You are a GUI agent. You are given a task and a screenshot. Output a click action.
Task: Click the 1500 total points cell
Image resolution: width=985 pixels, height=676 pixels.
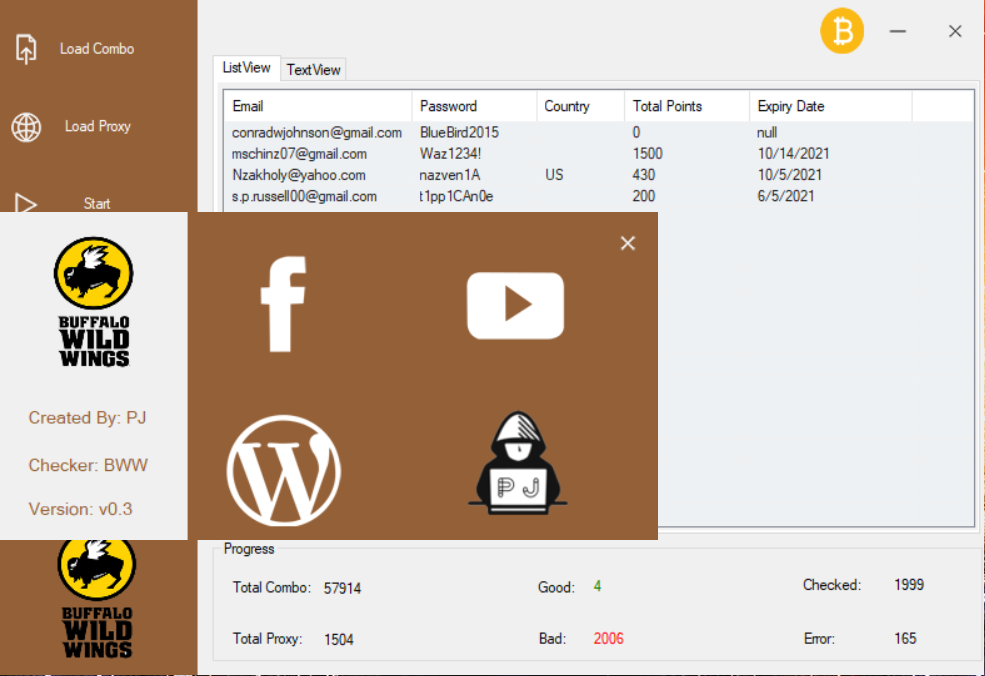648,154
